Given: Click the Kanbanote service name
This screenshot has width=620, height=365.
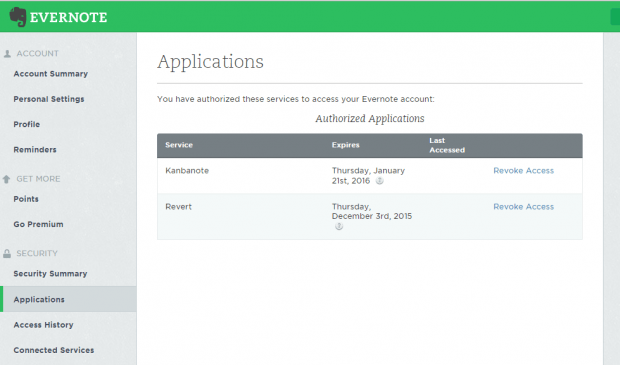Looking at the screenshot, I should pyautogui.click(x=187, y=171).
